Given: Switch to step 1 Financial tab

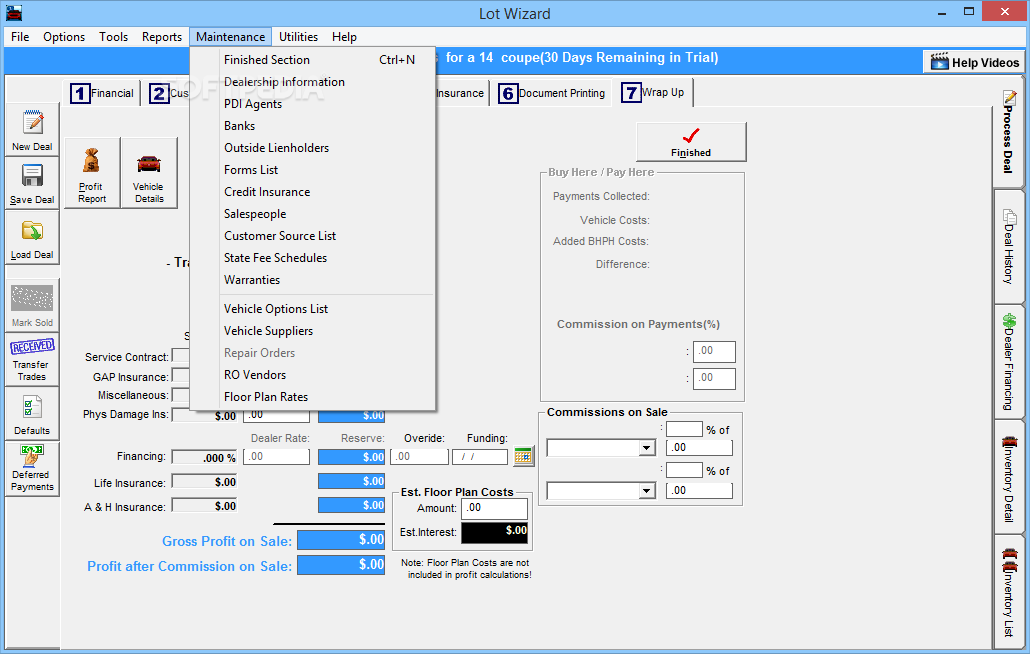Looking at the screenshot, I should pyautogui.click(x=102, y=93).
